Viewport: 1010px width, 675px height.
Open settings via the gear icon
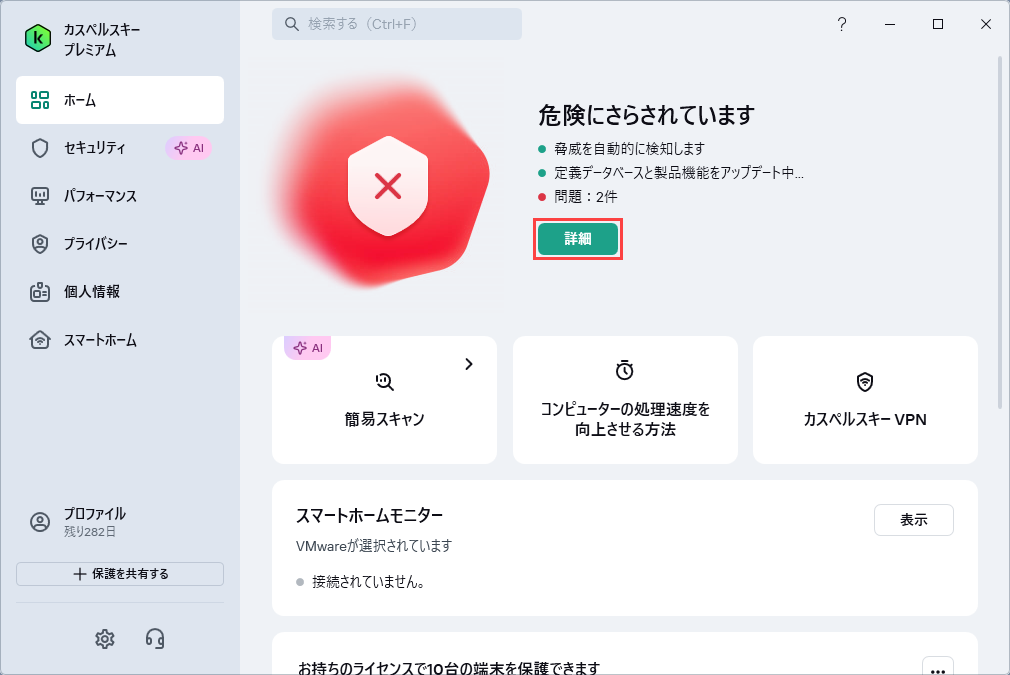(105, 639)
